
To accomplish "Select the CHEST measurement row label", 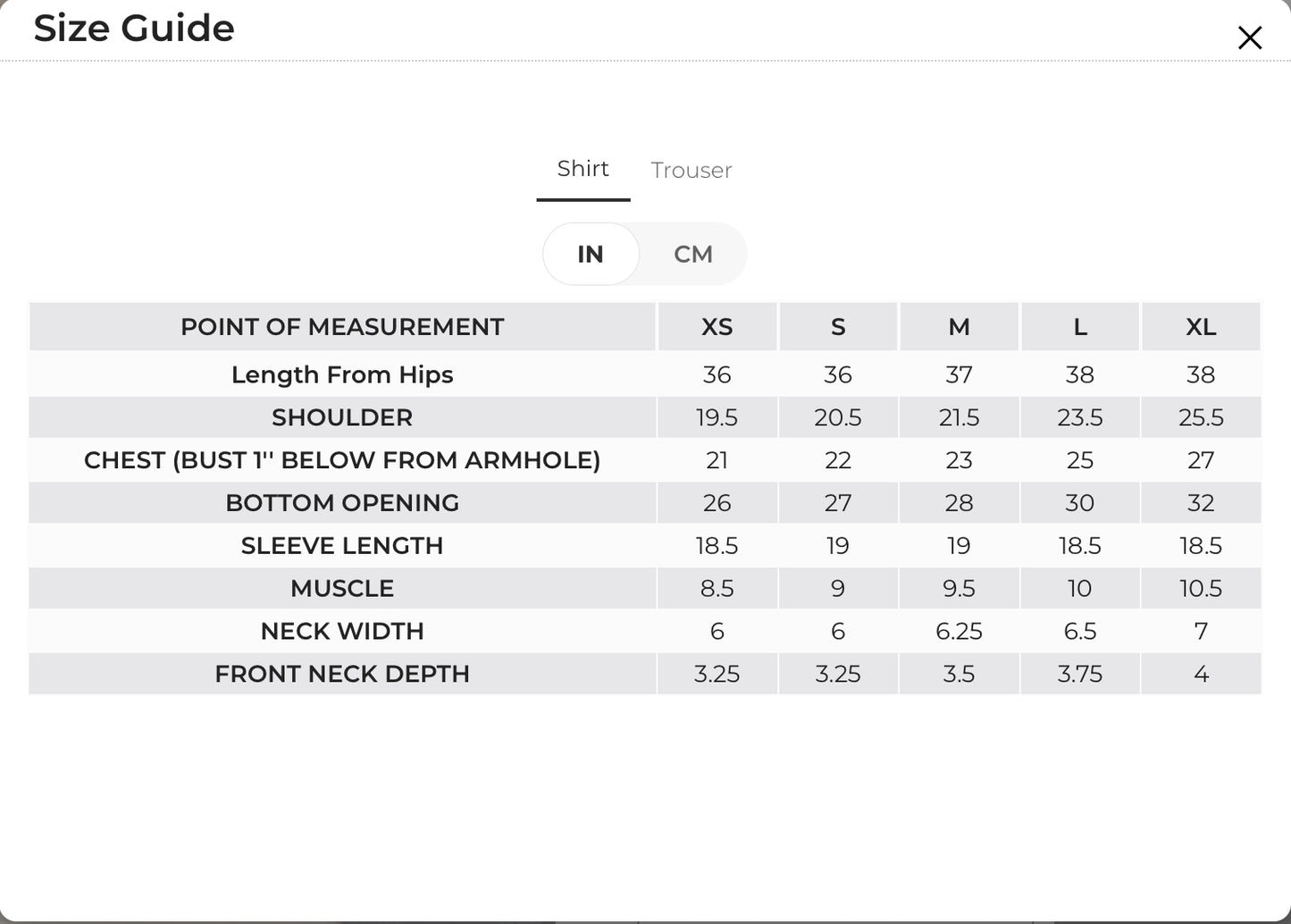I will pos(342,460).
